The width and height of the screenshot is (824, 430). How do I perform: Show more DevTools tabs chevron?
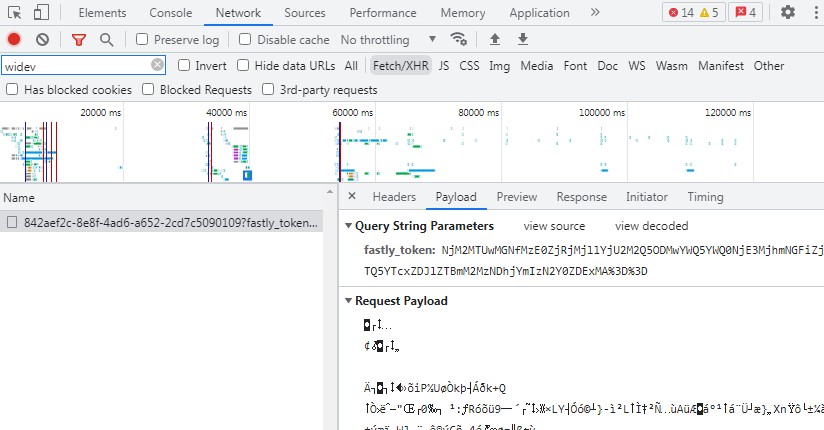pyautogui.click(x=595, y=13)
